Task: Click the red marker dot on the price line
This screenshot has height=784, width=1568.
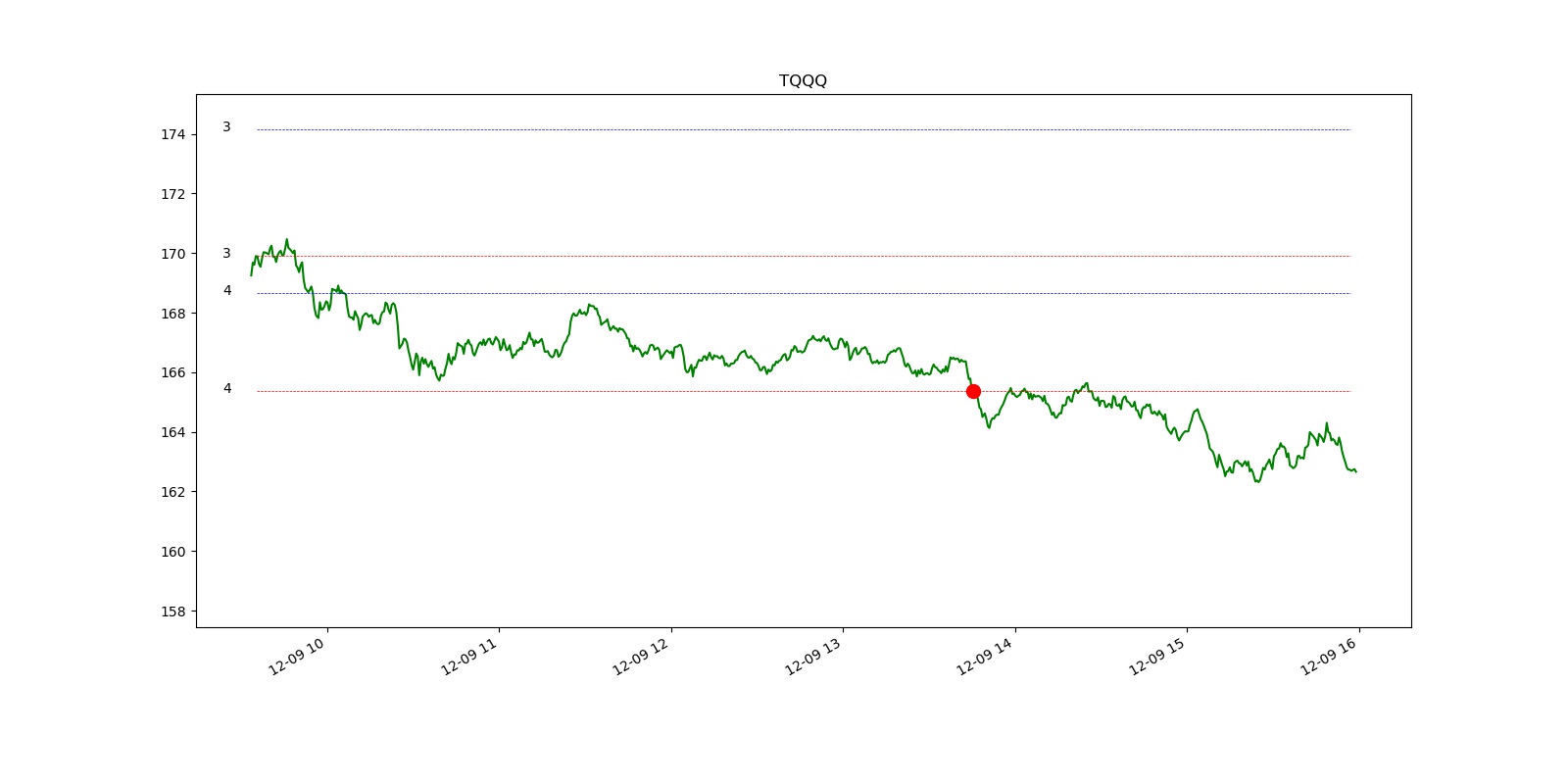Action: pyautogui.click(x=973, y=391)
